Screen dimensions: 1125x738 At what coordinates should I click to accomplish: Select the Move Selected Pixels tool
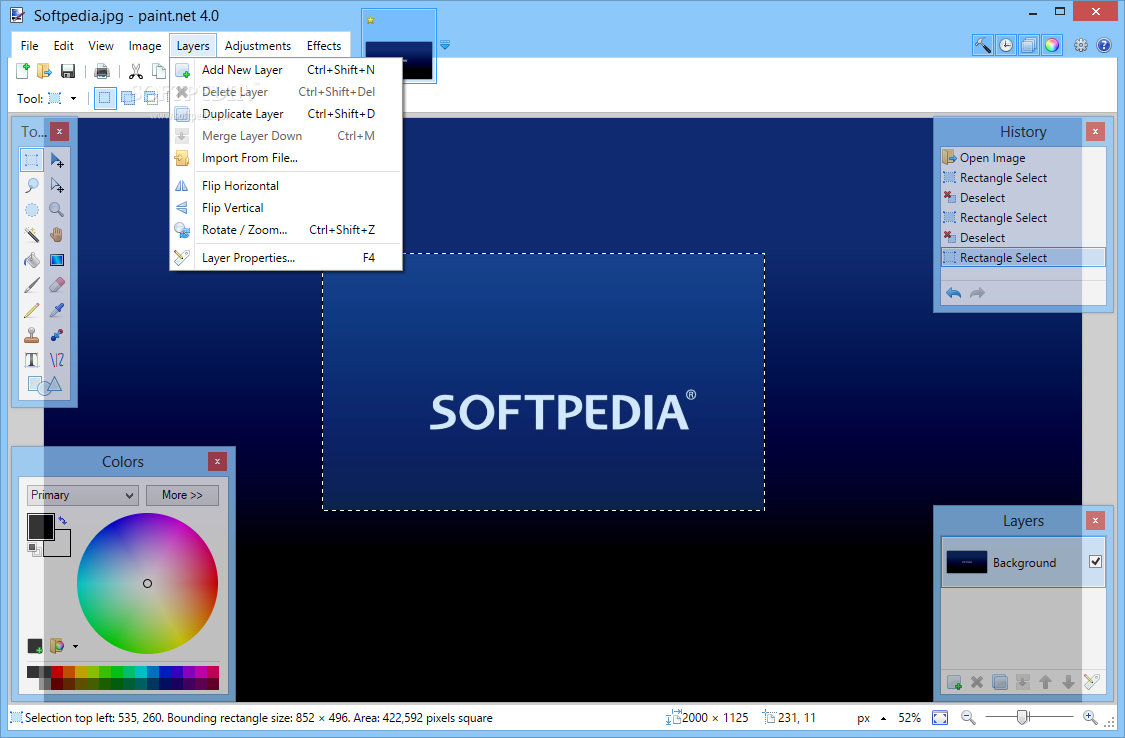57,159
